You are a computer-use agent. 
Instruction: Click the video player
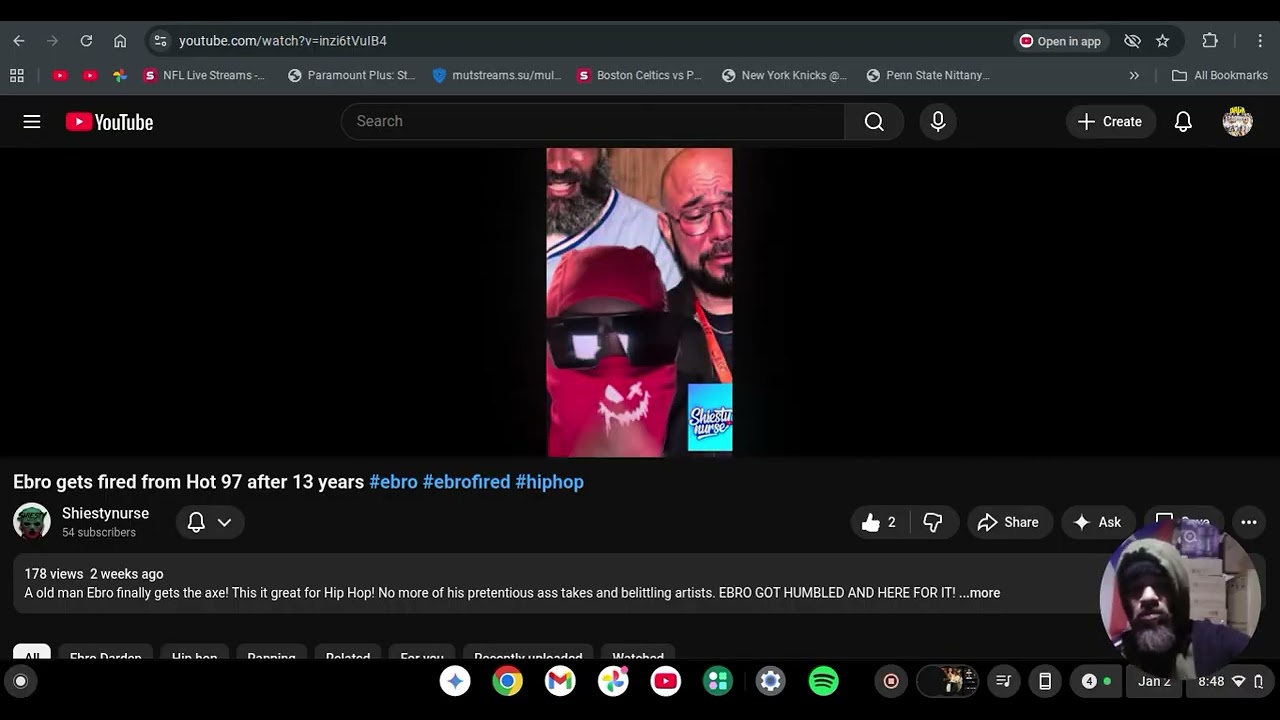tap(640, 302)
